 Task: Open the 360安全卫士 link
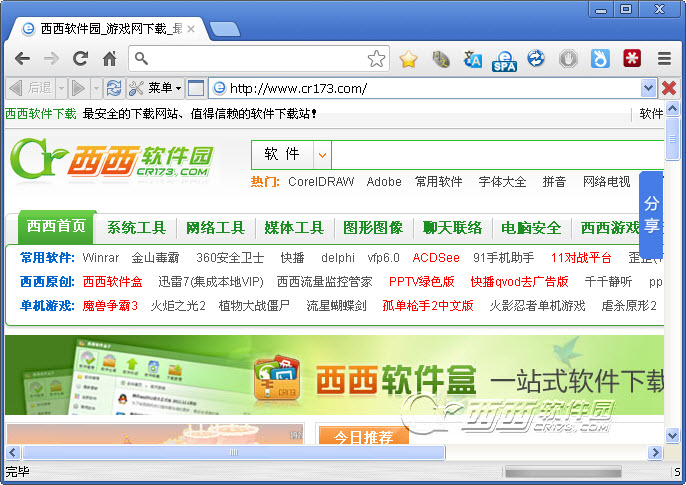tap(230, 258)
